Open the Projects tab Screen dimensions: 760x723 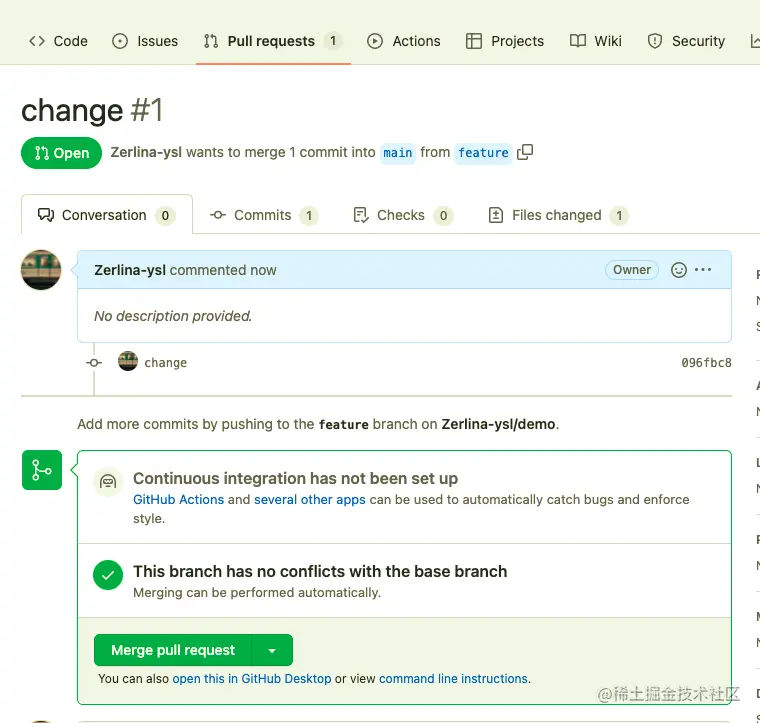[505, 41]
